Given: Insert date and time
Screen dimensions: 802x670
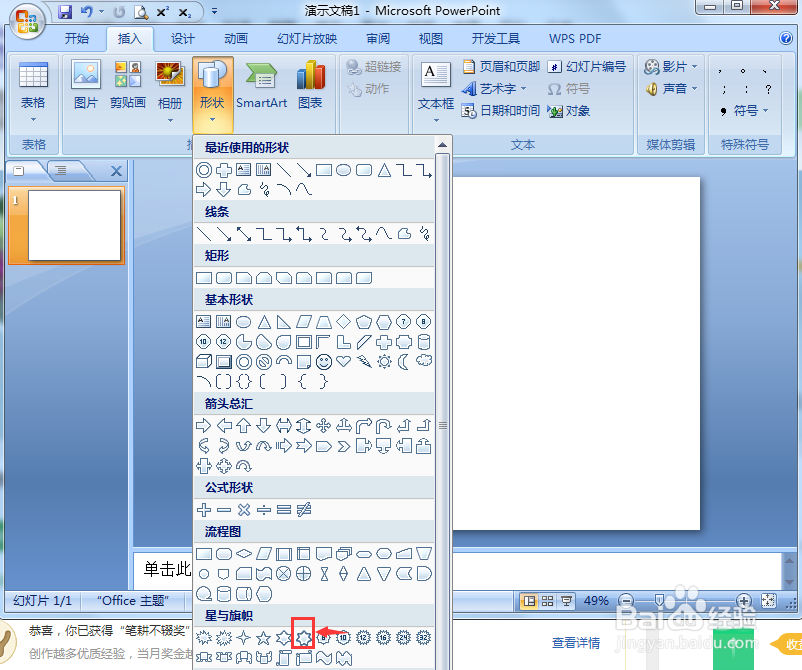Looking at the screenshot, I should click(501, 110).
